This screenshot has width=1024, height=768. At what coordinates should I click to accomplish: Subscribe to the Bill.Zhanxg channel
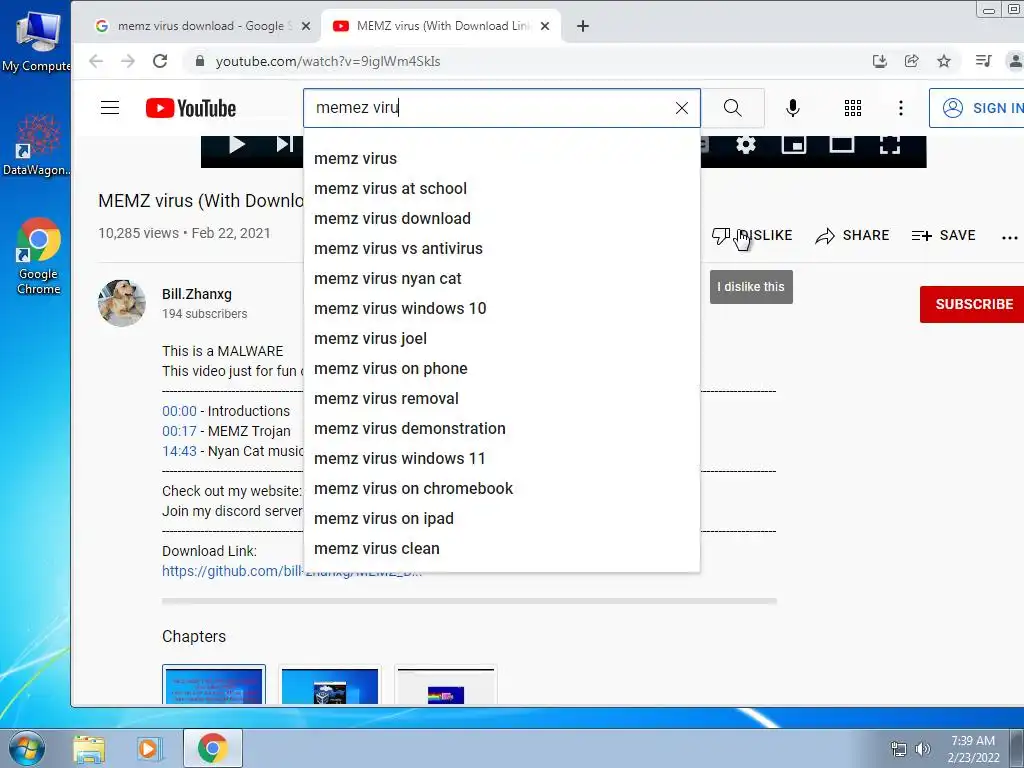(974, 304)
